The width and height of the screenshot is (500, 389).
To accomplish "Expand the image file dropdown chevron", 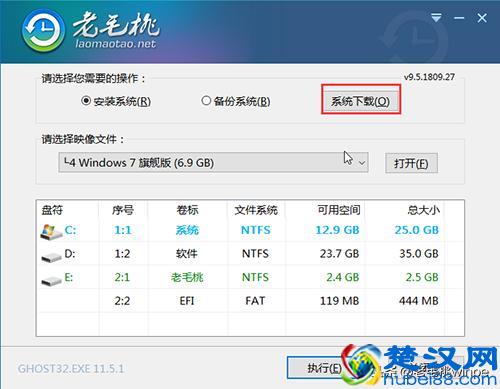I will (x=362, y=163).
